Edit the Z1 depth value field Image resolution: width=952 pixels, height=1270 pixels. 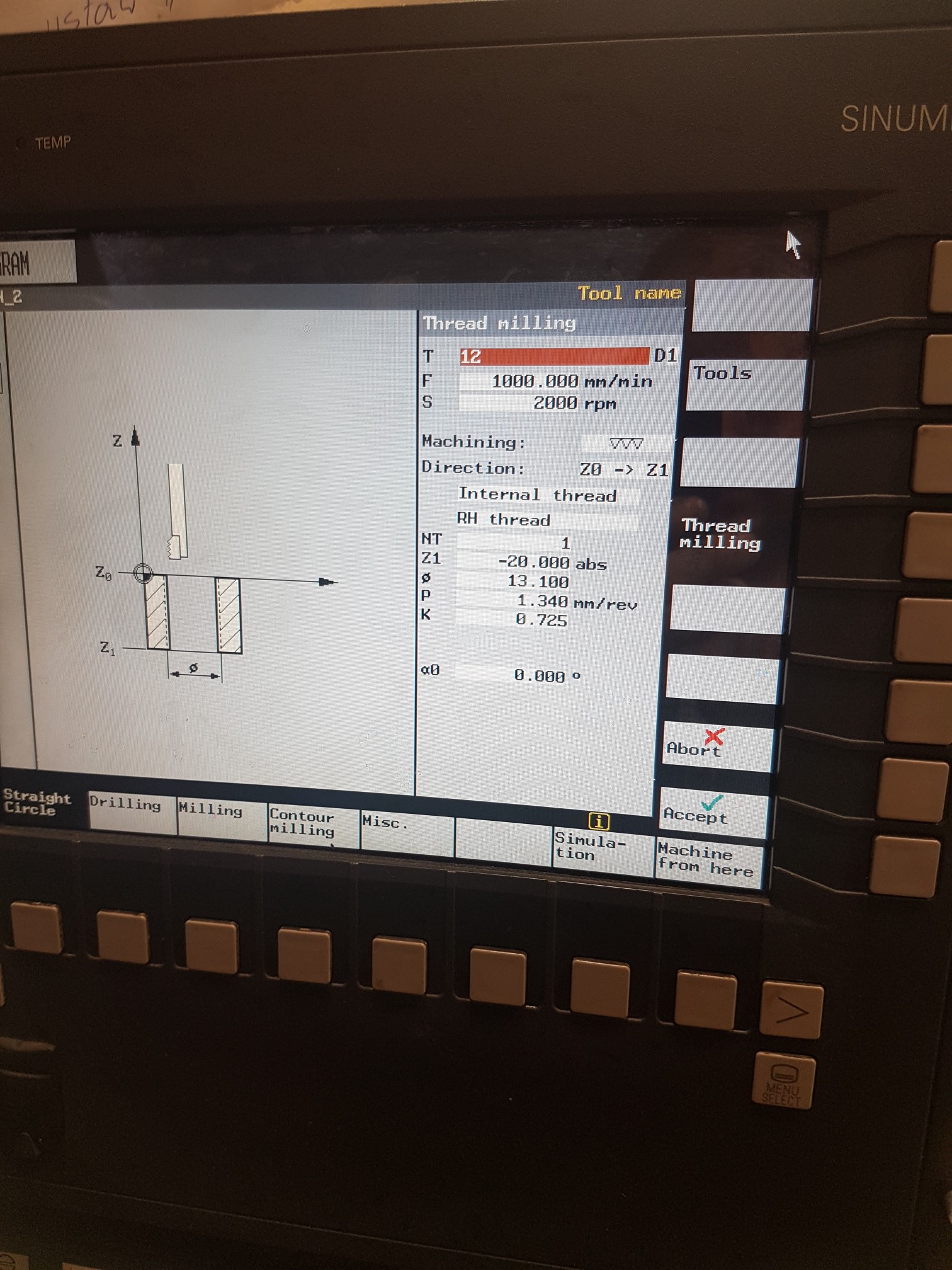pos(514,562)
